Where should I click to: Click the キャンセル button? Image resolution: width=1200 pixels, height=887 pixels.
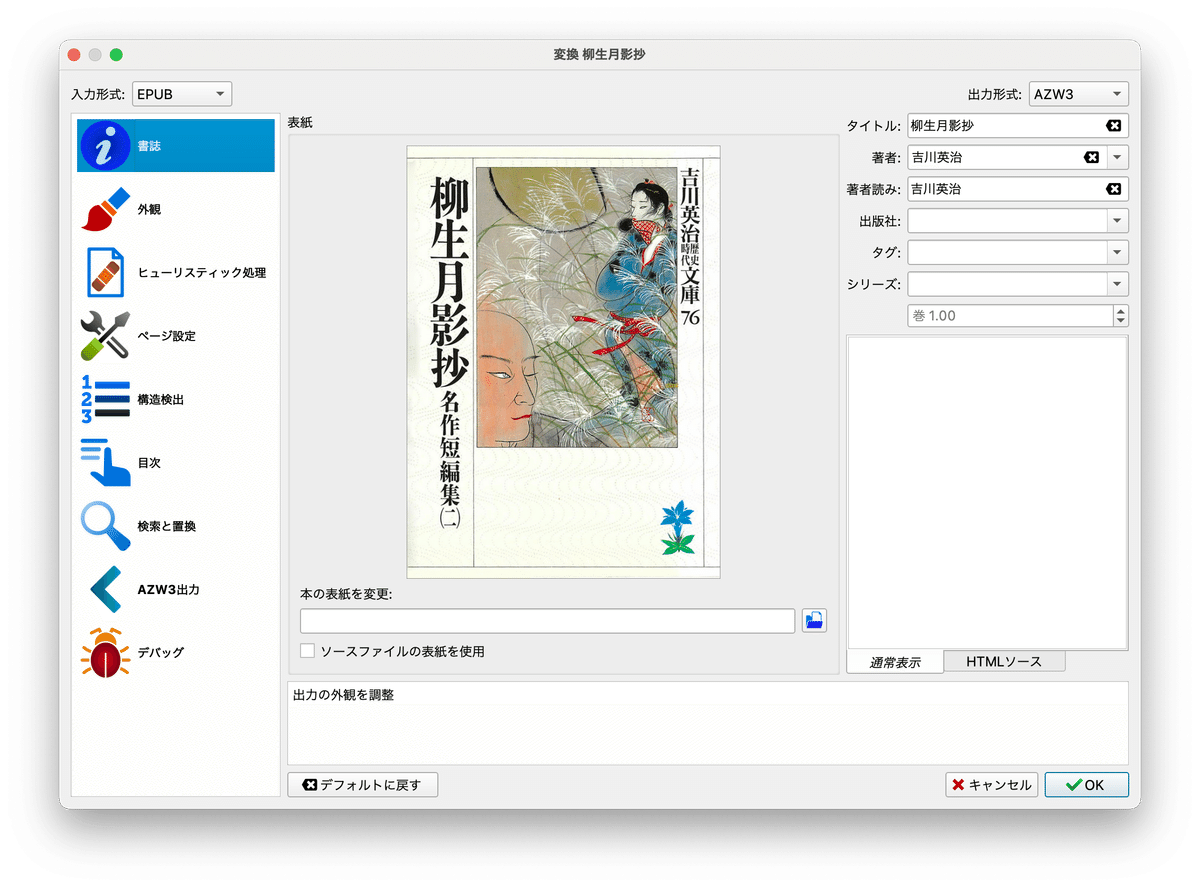992,785
